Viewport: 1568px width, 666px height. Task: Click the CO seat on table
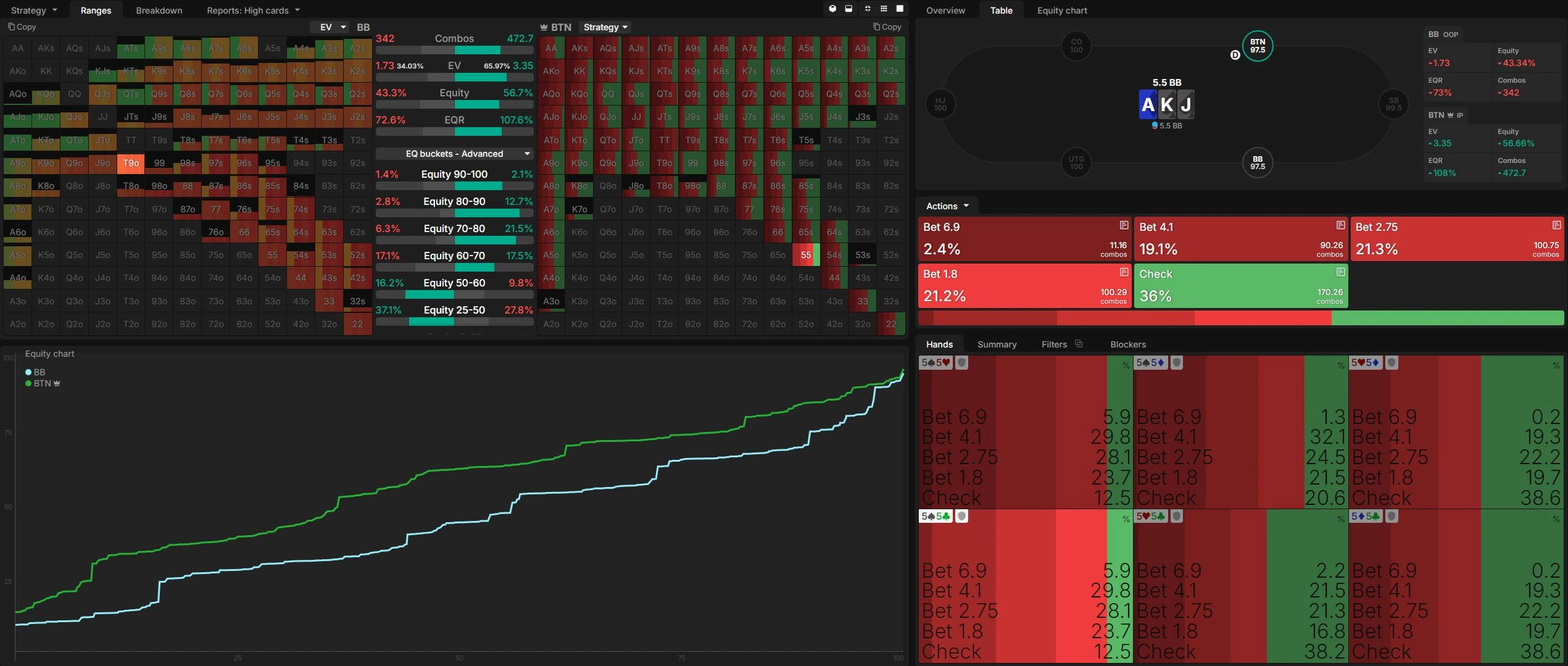pyautogui.click(x=1076, y=46)
